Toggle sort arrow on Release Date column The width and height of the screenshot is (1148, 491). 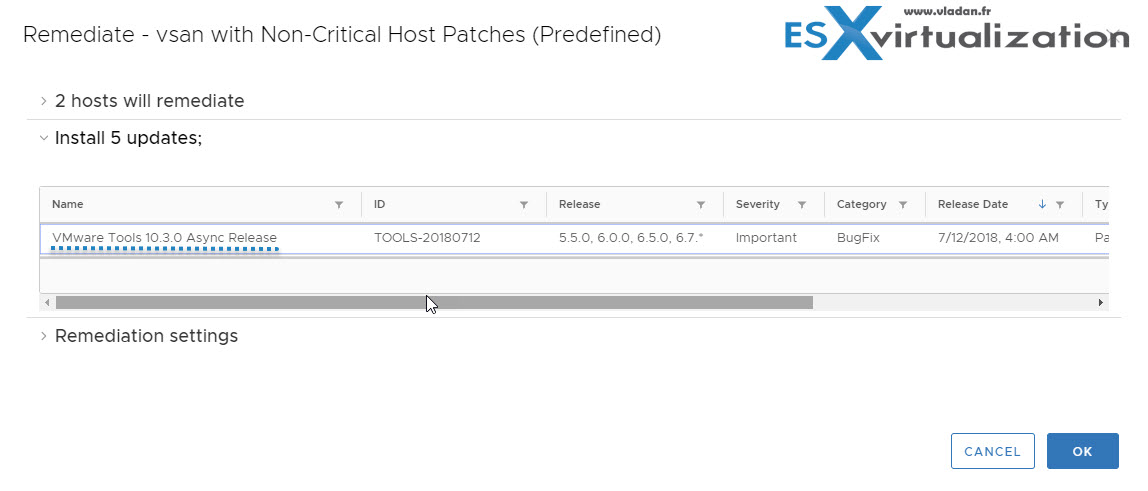(1043, 205)
